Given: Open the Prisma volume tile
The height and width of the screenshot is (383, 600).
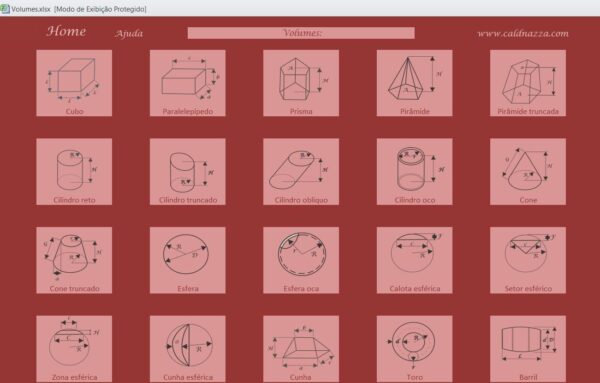Looking at the screenshot, I should tap(301, 83).
